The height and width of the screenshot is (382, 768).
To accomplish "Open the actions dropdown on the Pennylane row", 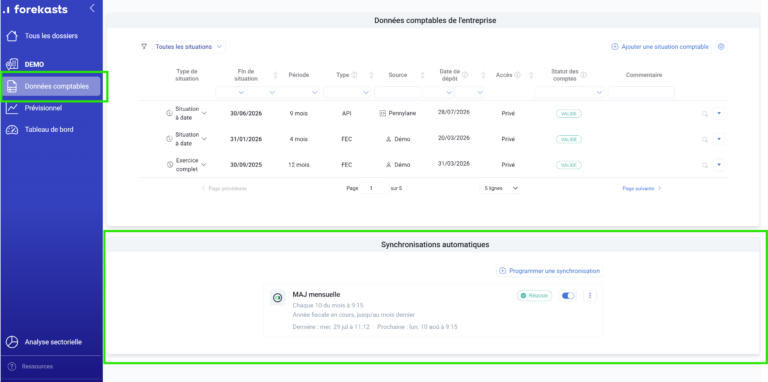I will click(719, 113).
